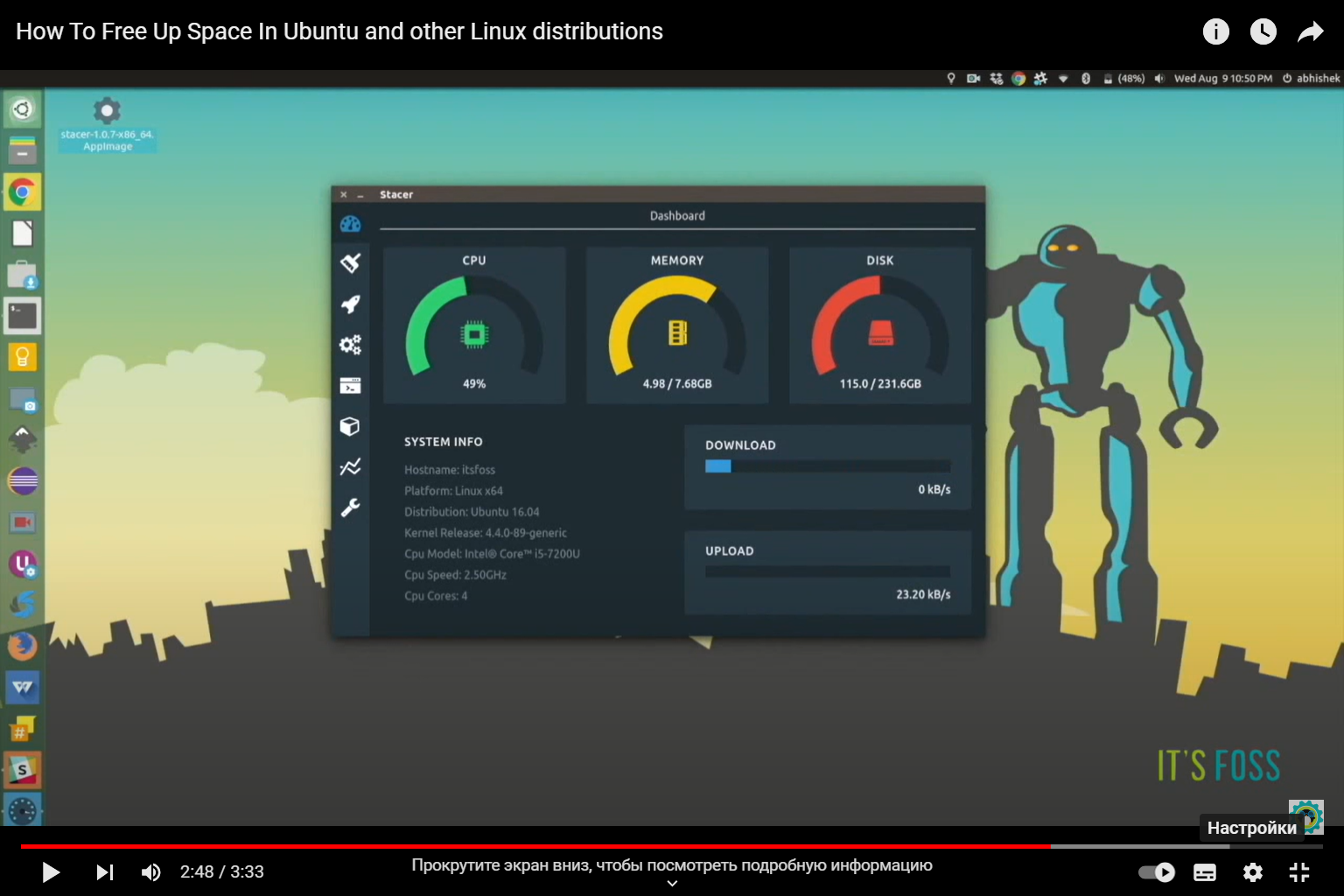Viewport: 1344px width, 896px height.
Task: Click the 23.20 kB/s upload value
Action: (x=923, y=595)
